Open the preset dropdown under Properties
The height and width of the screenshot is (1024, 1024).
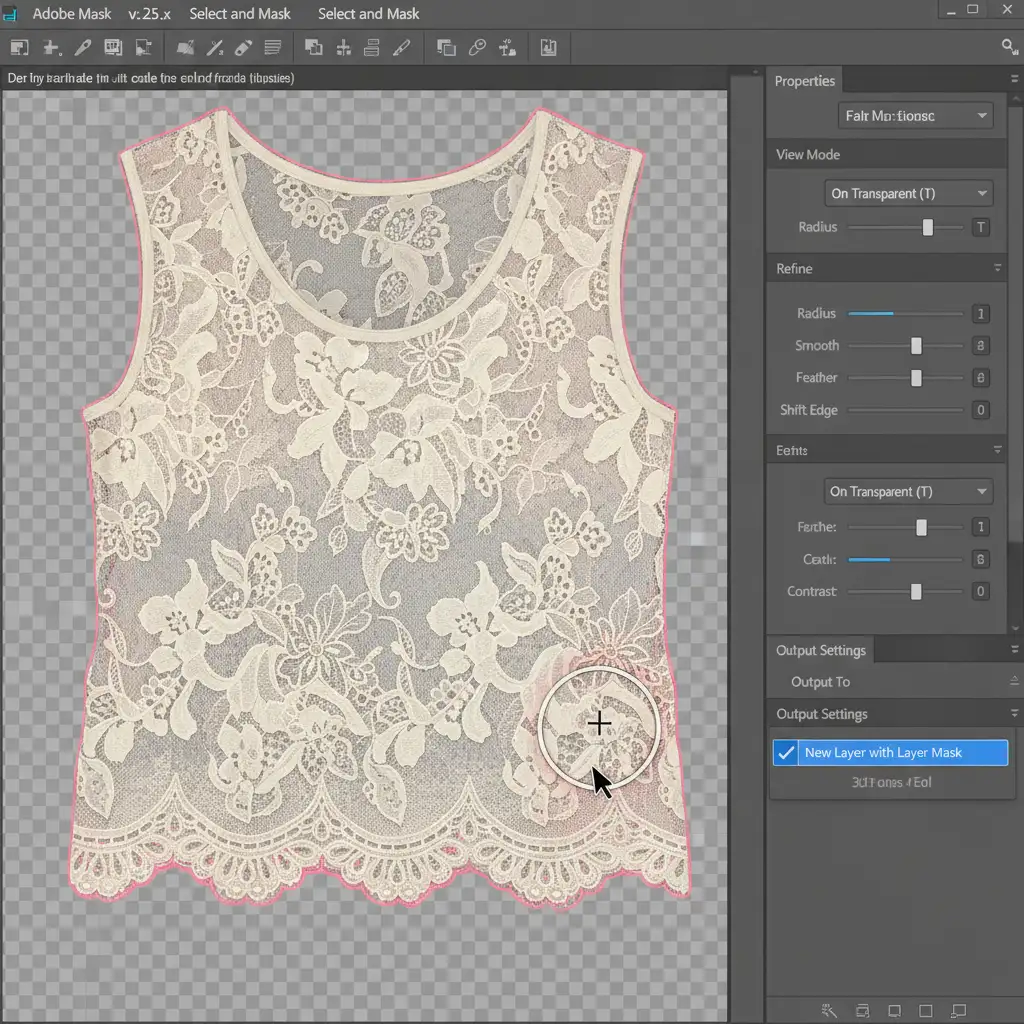click(x=914, y=116)
